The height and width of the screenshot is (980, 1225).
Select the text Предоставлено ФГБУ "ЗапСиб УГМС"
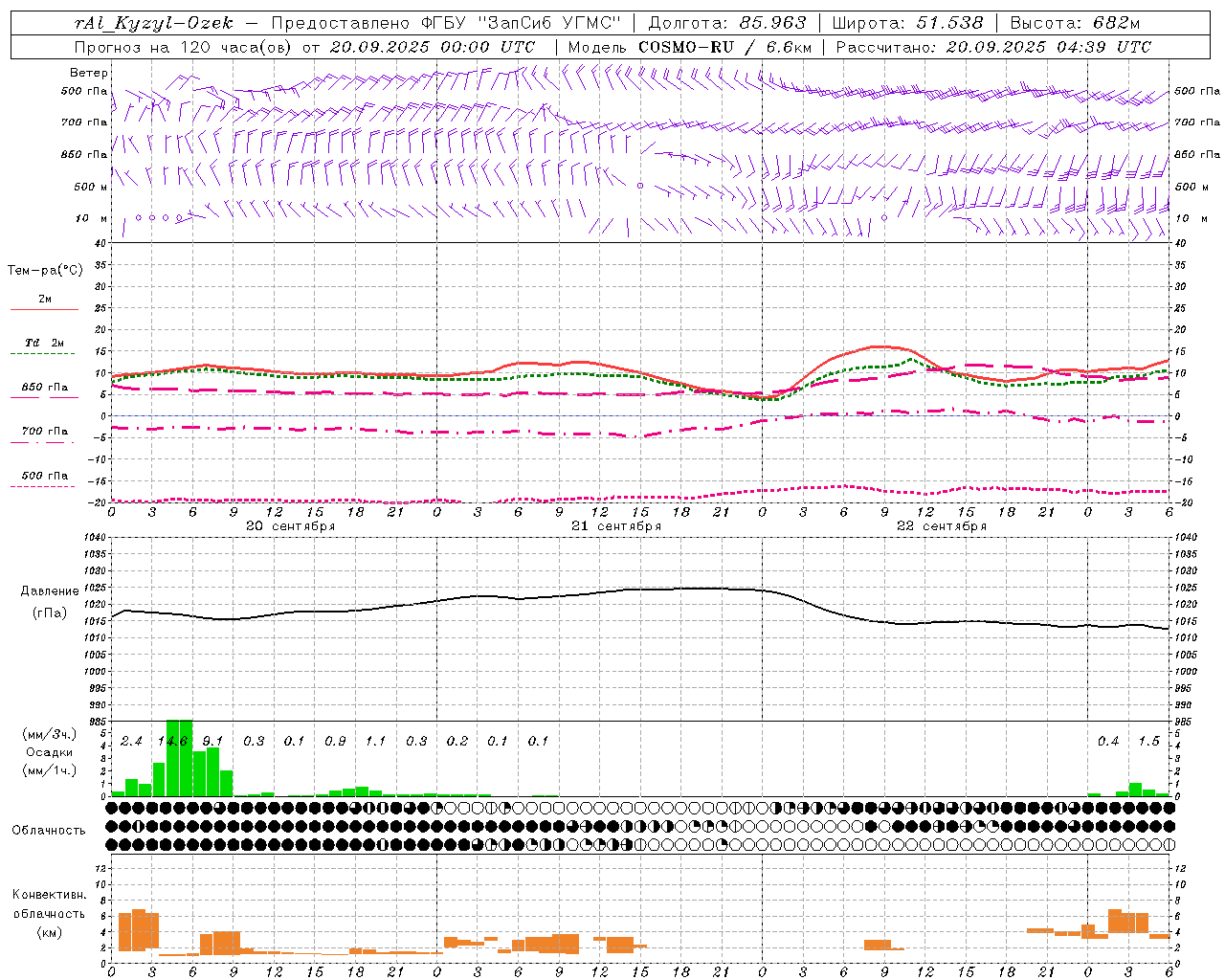(447, 23)
